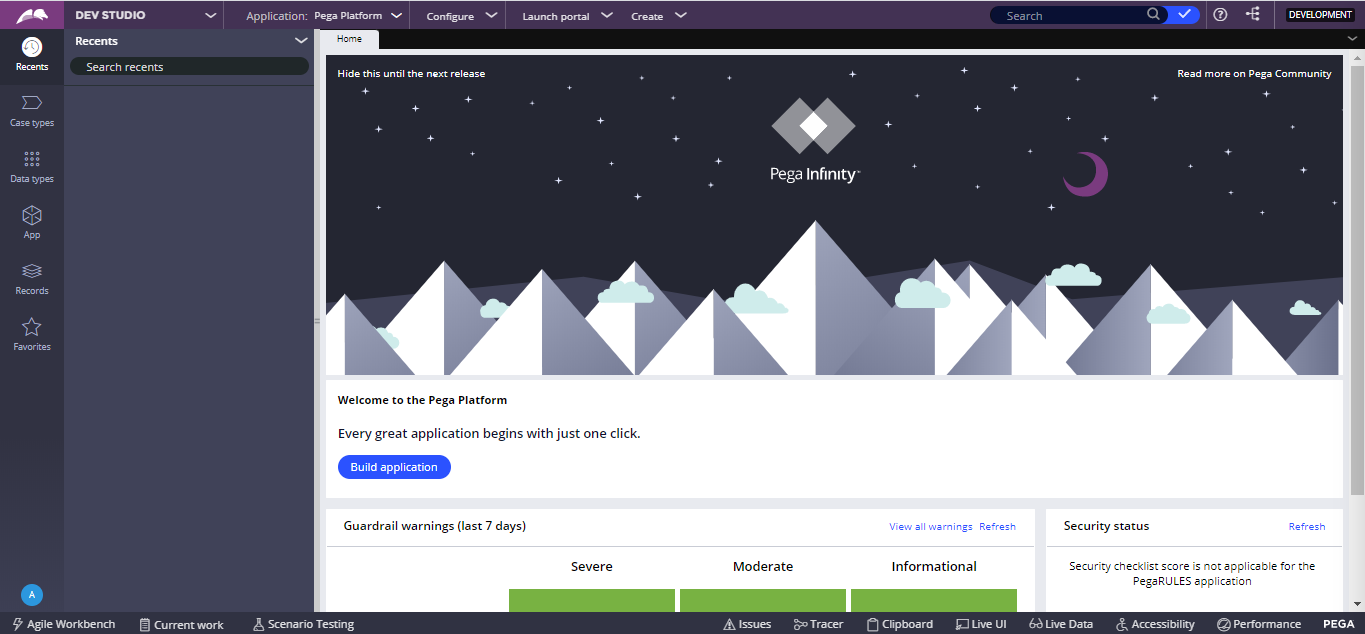This screenshot has width=1365, height=634.
Task: Click the DEVELOPMENT environment badge
Action: point(1320,15)
